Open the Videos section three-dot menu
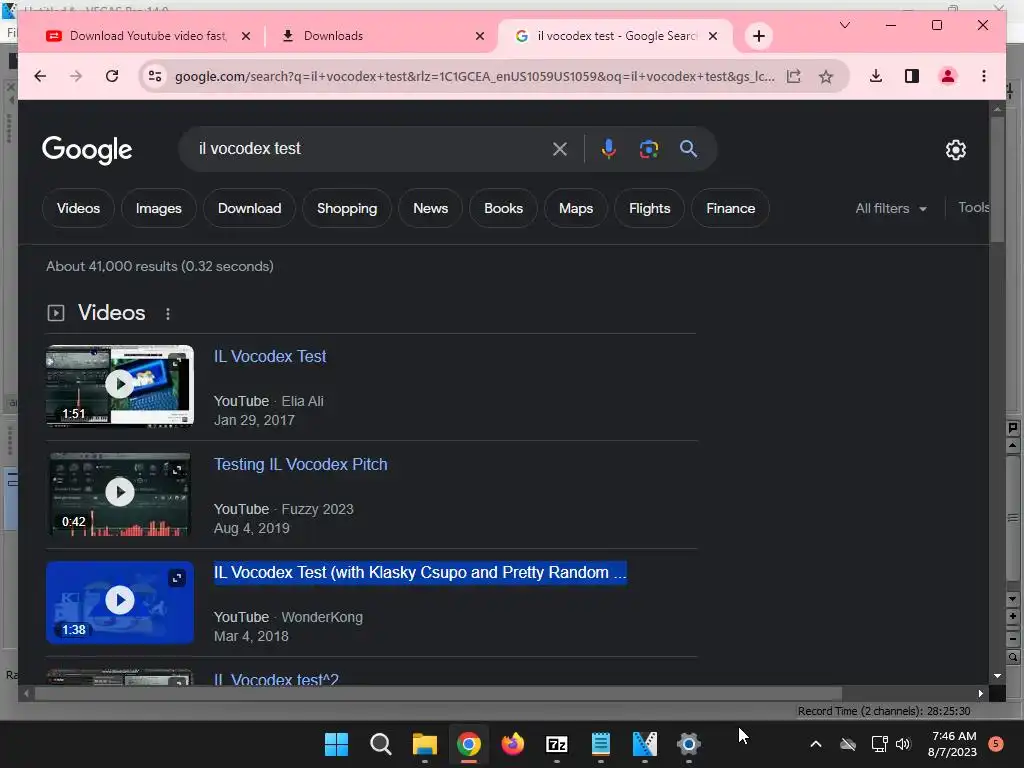 168,314
